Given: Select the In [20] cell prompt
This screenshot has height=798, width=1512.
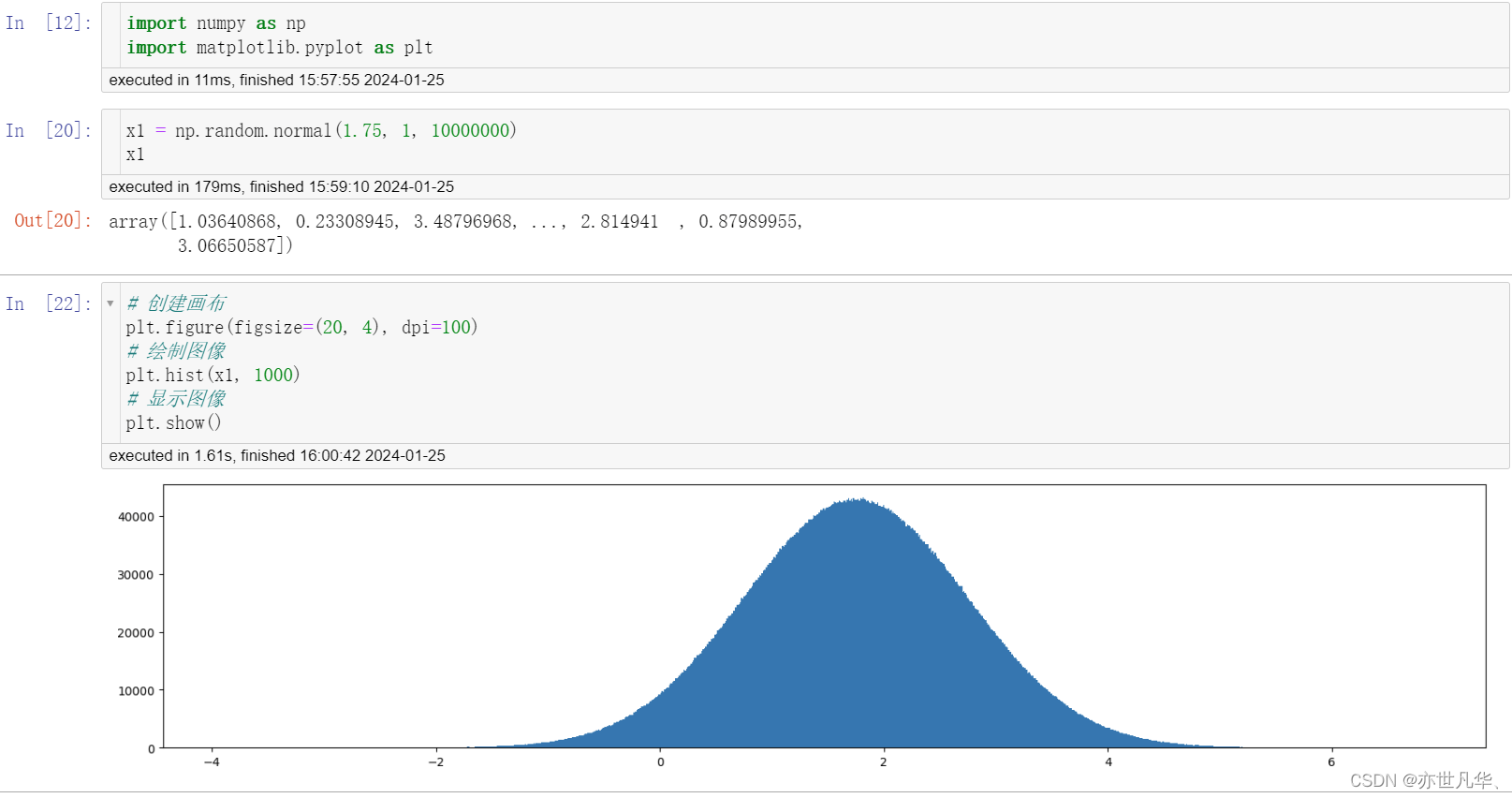Looking at the screenshot, I should click(x=49, y=130).
